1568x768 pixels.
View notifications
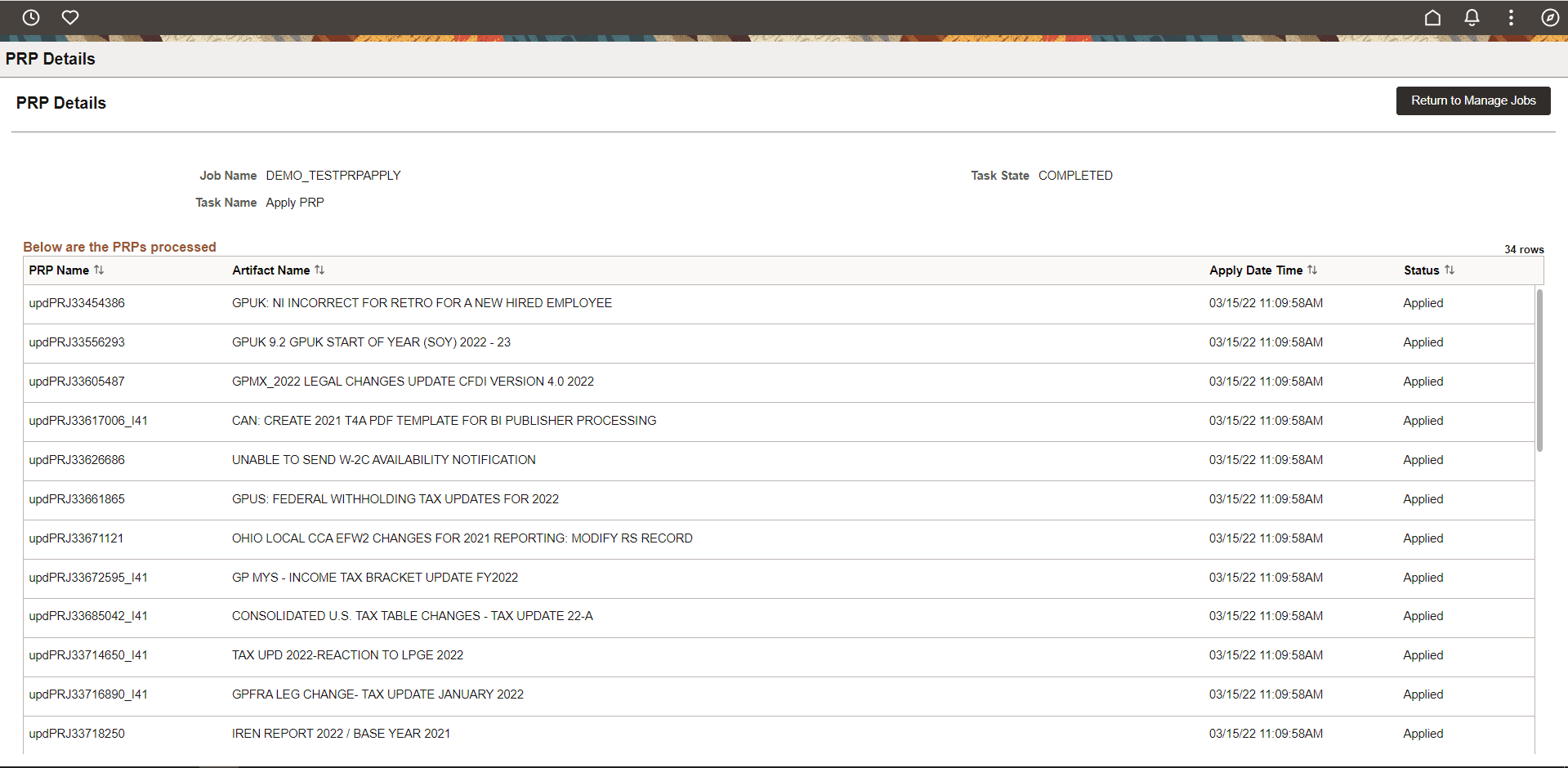pos(1472,17)
